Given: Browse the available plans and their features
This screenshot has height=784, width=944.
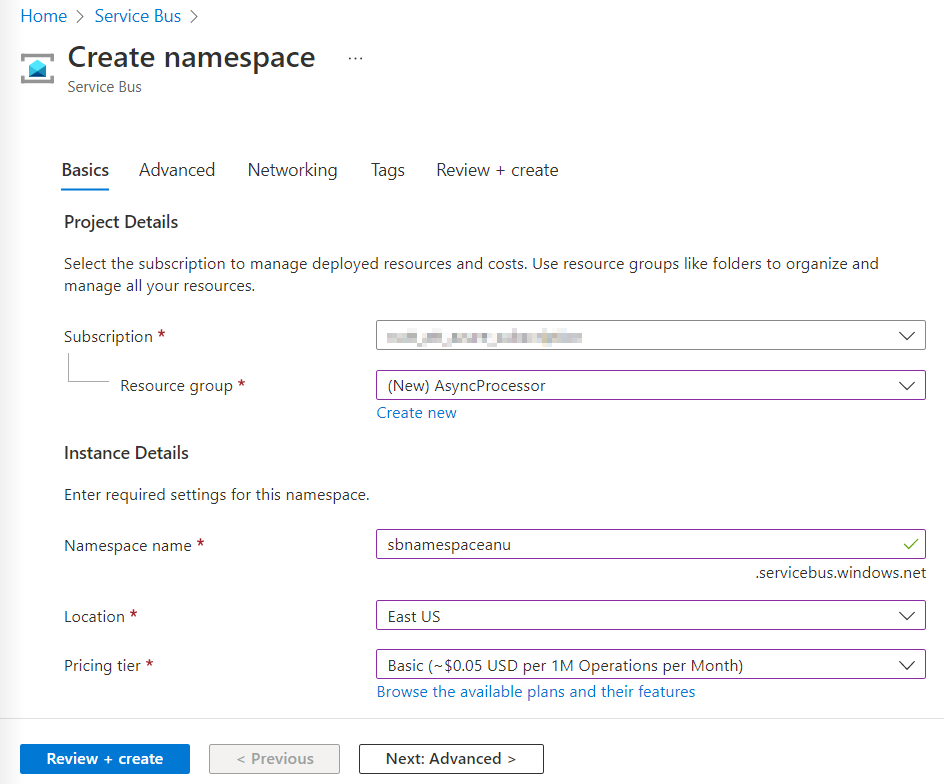Looking at the screenshot, I should [536, 691].
